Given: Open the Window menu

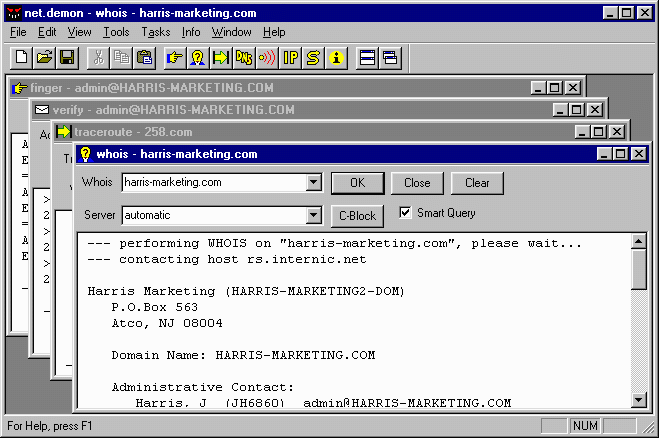Looking at the screenshot, I should [232, 32].
